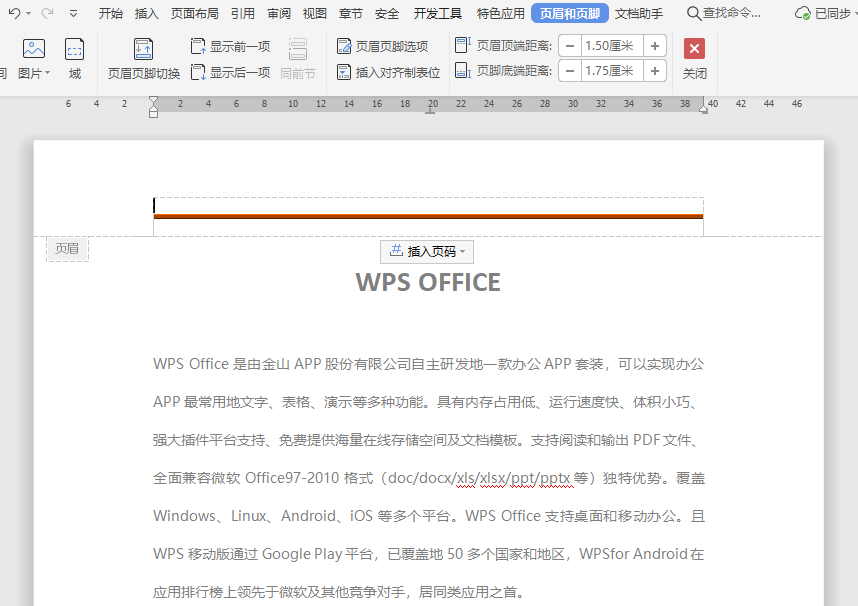Screen dimensions: 858x606
Task: Decrease 页眉顶端距离 with minus button
Action: pos(570,46)
